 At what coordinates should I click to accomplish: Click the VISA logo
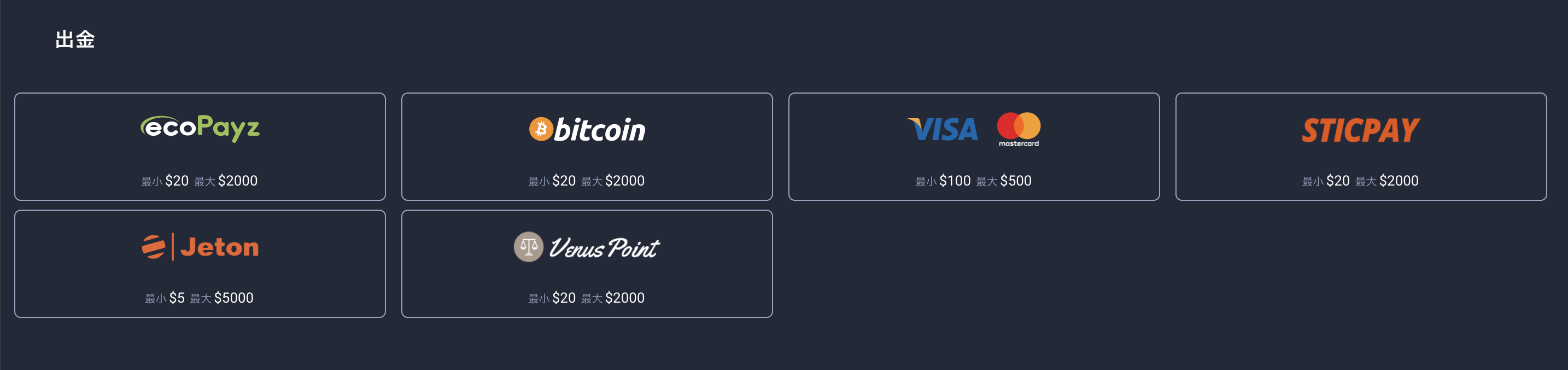coord(943,129)
